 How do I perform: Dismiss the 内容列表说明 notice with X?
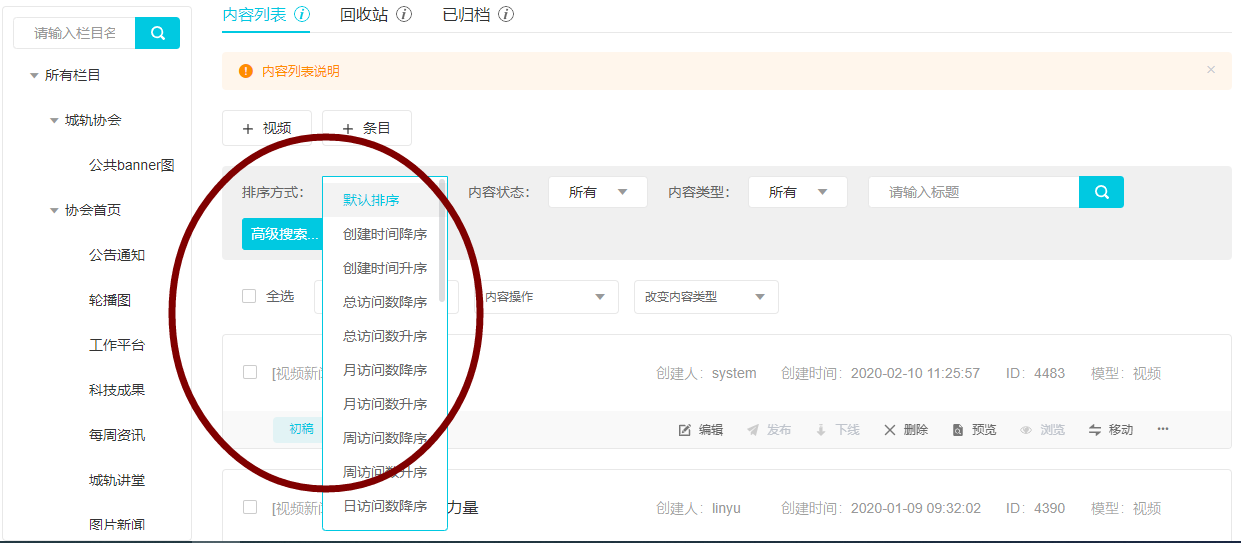[1211, 70]
